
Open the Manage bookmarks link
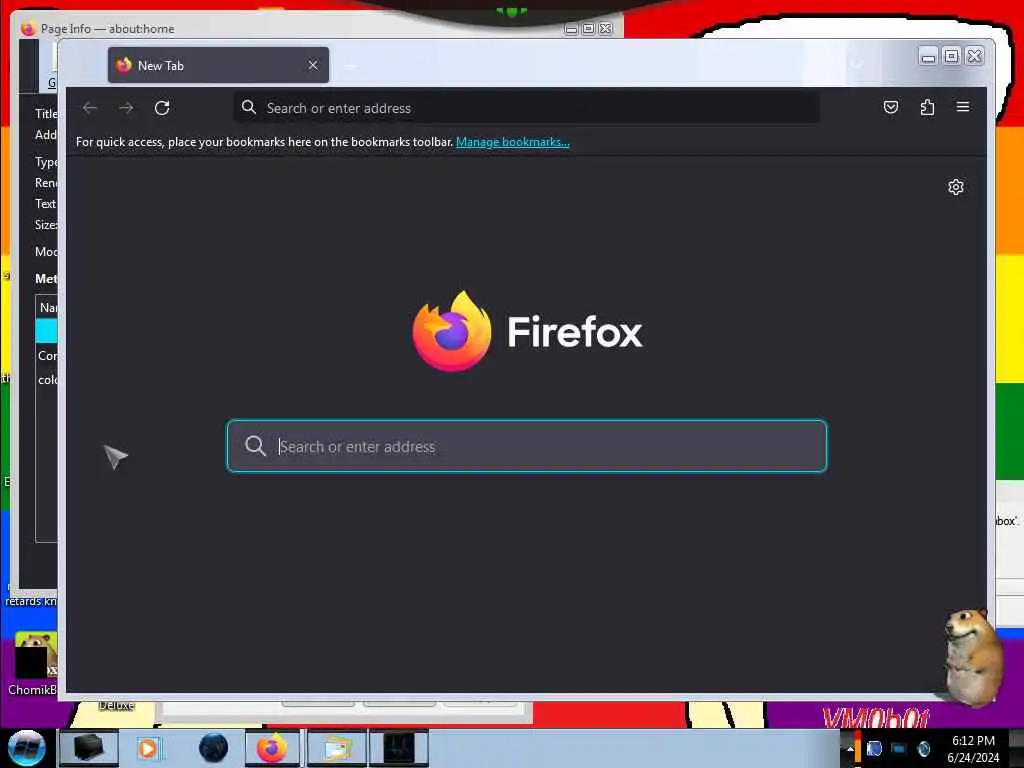point(513,142)
